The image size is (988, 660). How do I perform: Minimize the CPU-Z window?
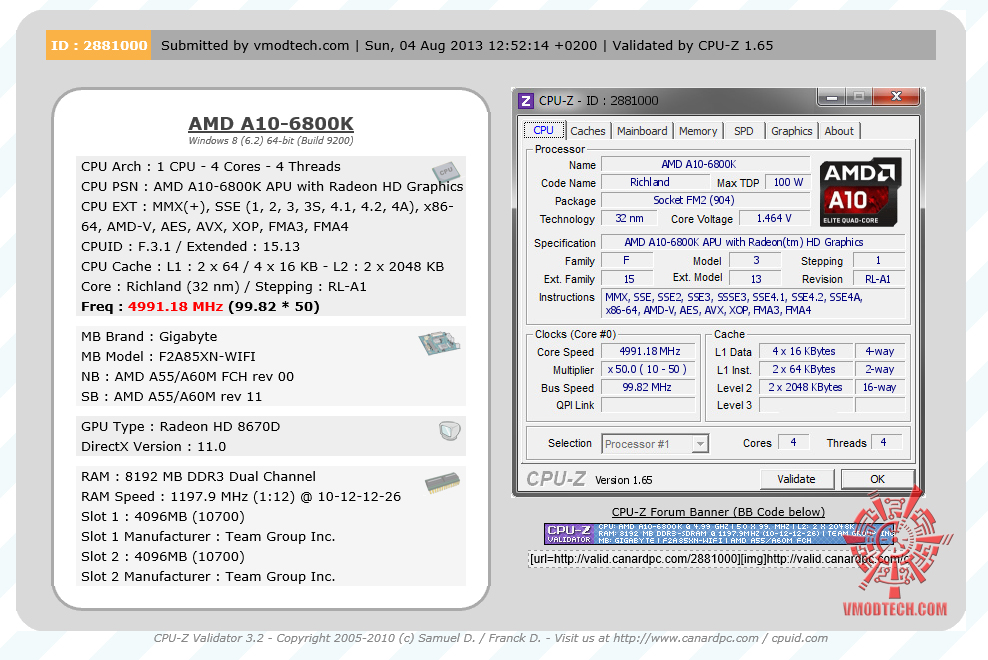[x=832, y=97]
